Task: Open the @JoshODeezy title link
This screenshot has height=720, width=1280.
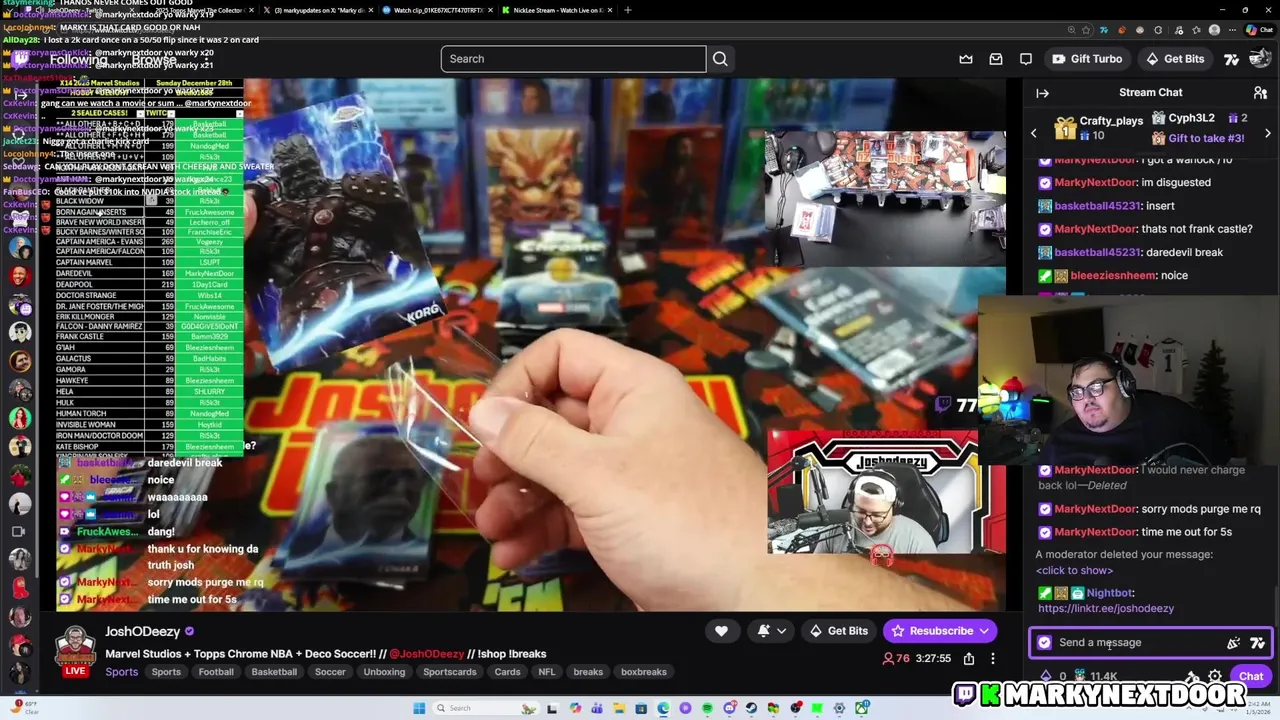Action: point(426,654)
